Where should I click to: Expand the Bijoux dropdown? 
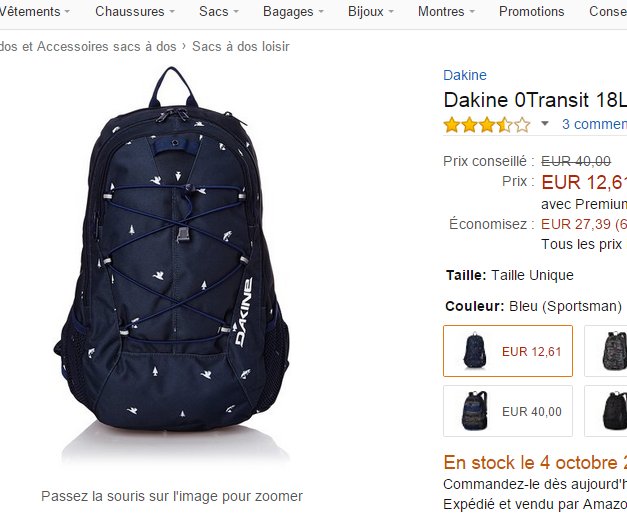pos(371,12)
